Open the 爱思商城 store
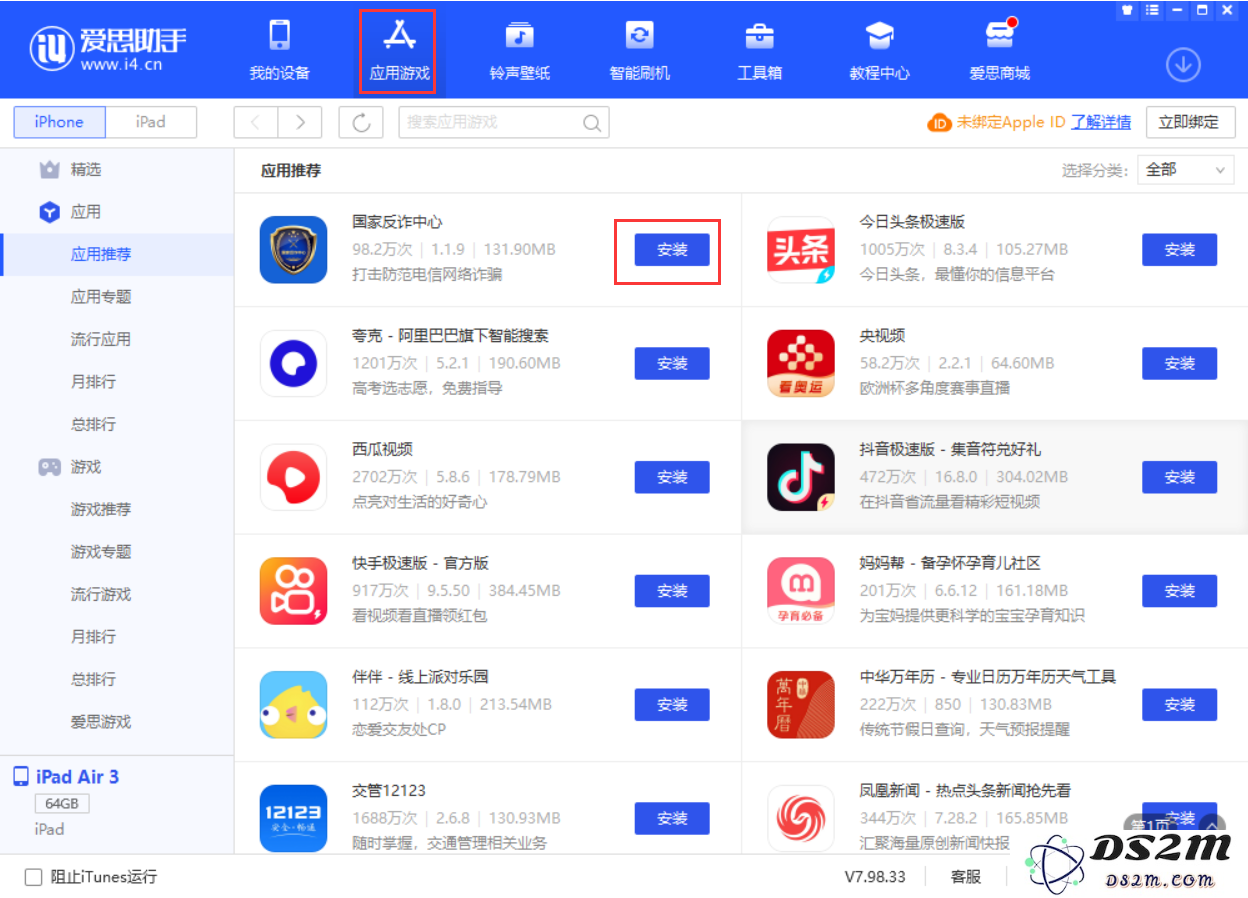The width and height of the screenshot is (1248, 898). 999,50
